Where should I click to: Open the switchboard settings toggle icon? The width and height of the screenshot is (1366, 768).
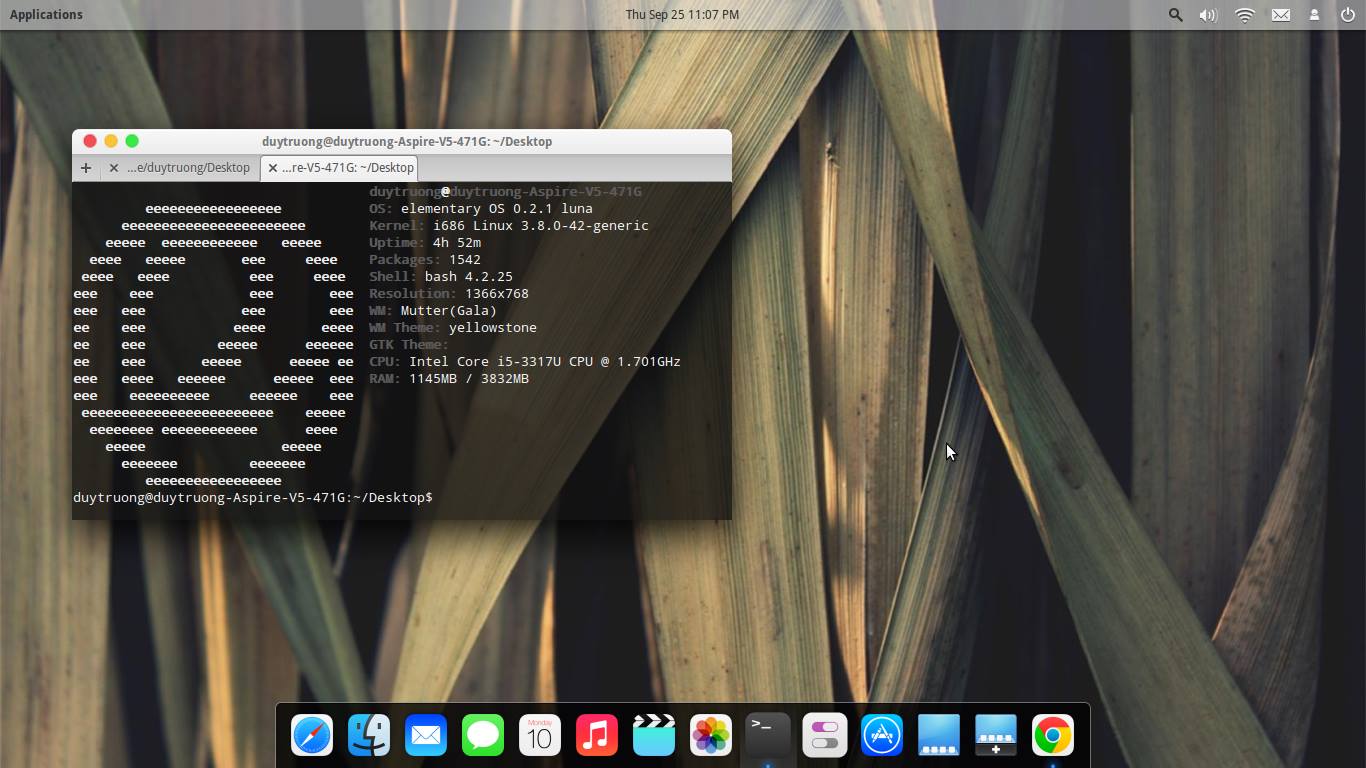point(825,735)
